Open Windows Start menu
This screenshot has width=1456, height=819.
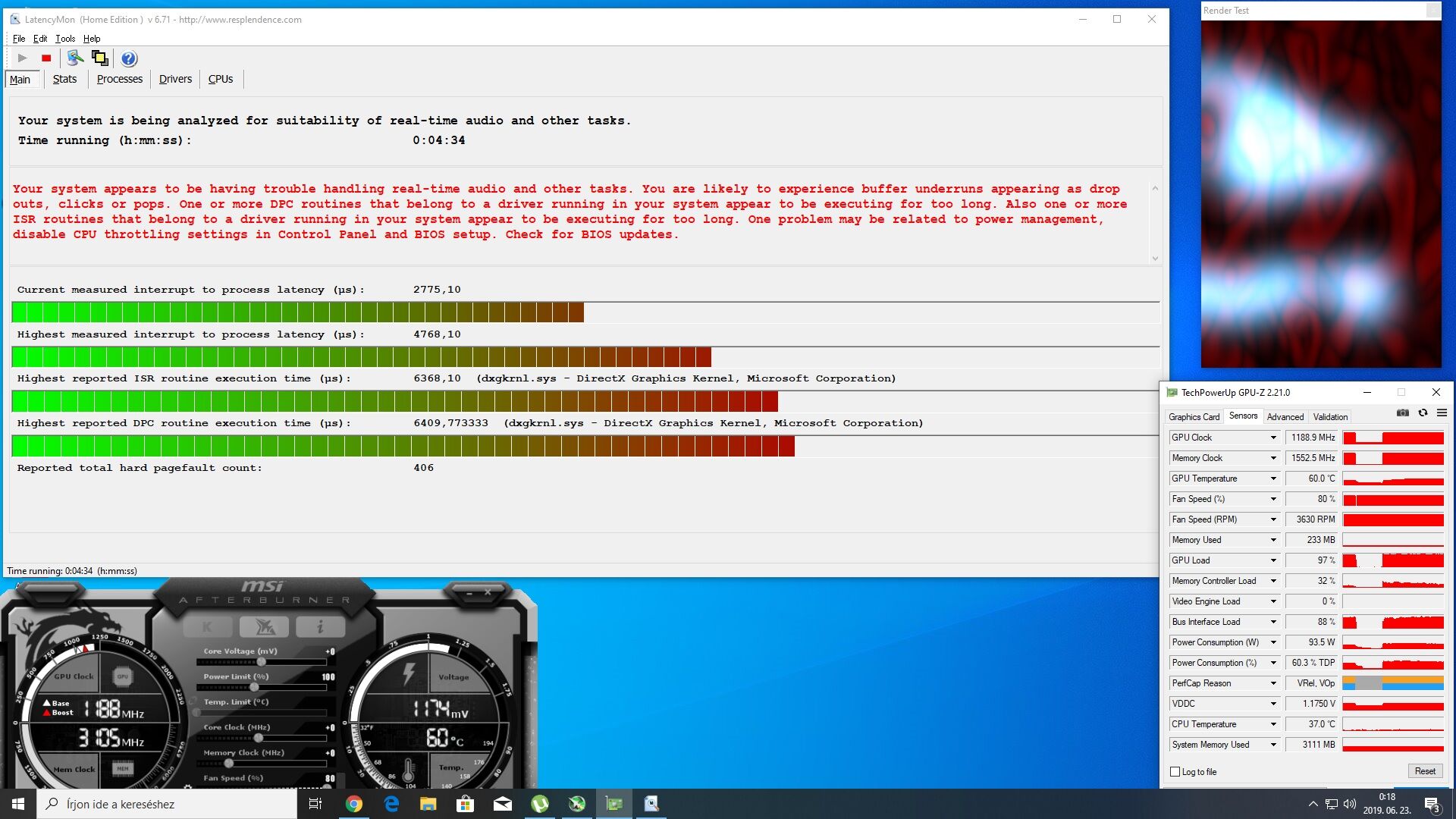click(x=18, y=804)
